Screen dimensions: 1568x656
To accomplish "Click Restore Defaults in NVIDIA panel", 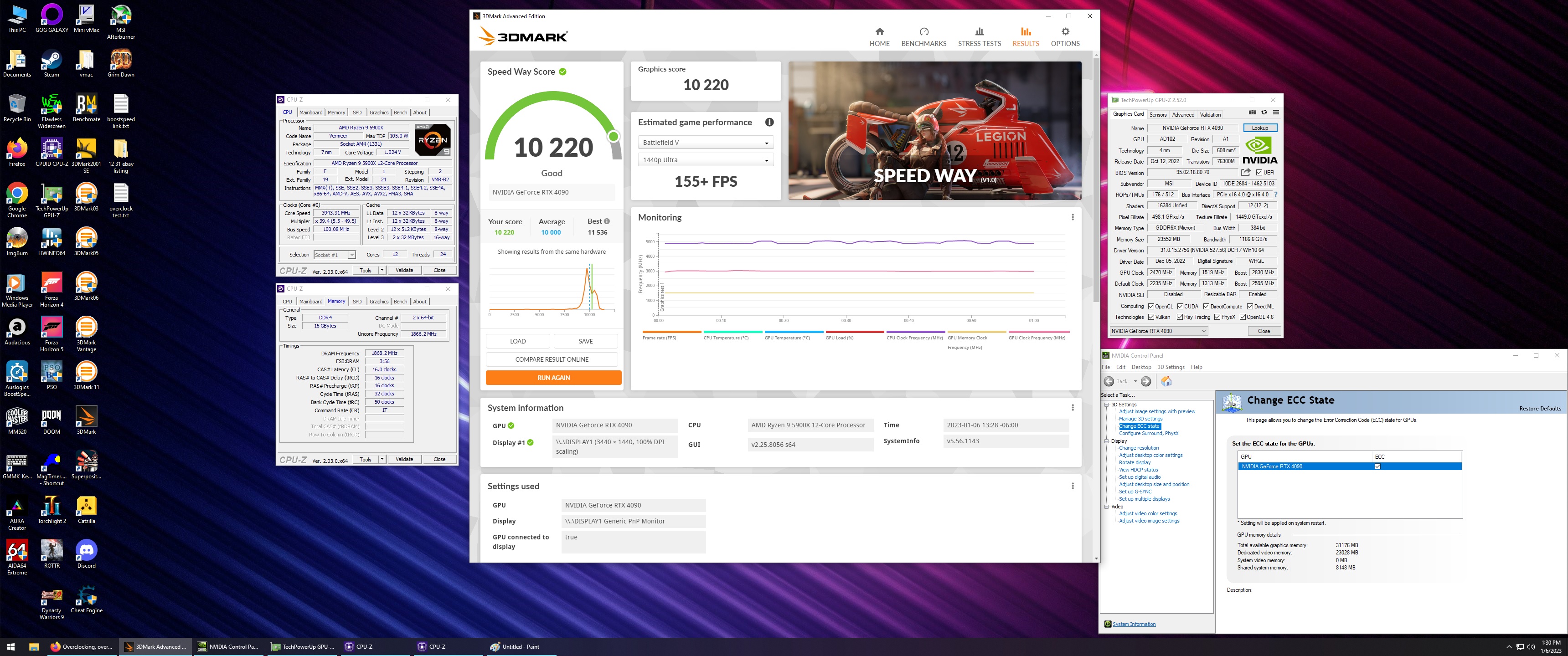I will 1539,408.
